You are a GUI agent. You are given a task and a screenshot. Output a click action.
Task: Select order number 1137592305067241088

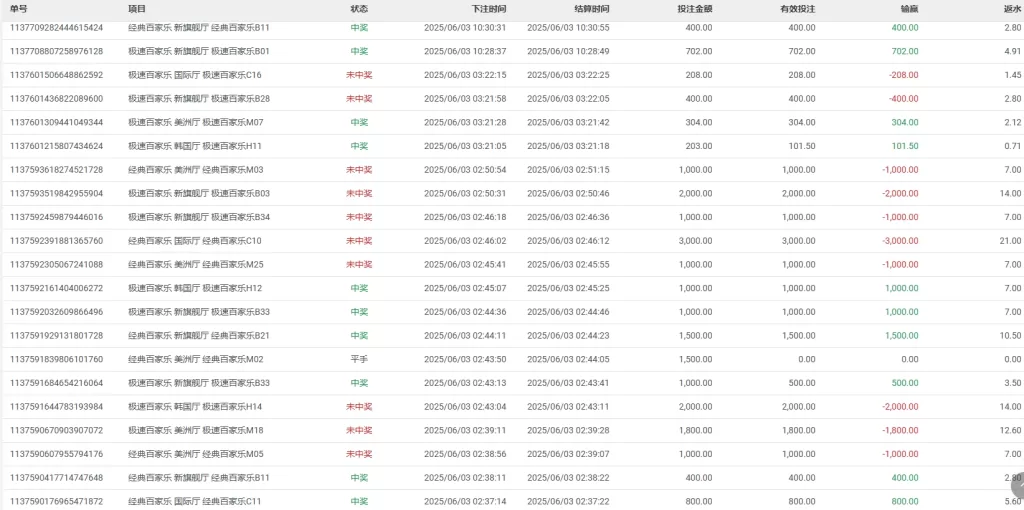click(x=56, y=264)
